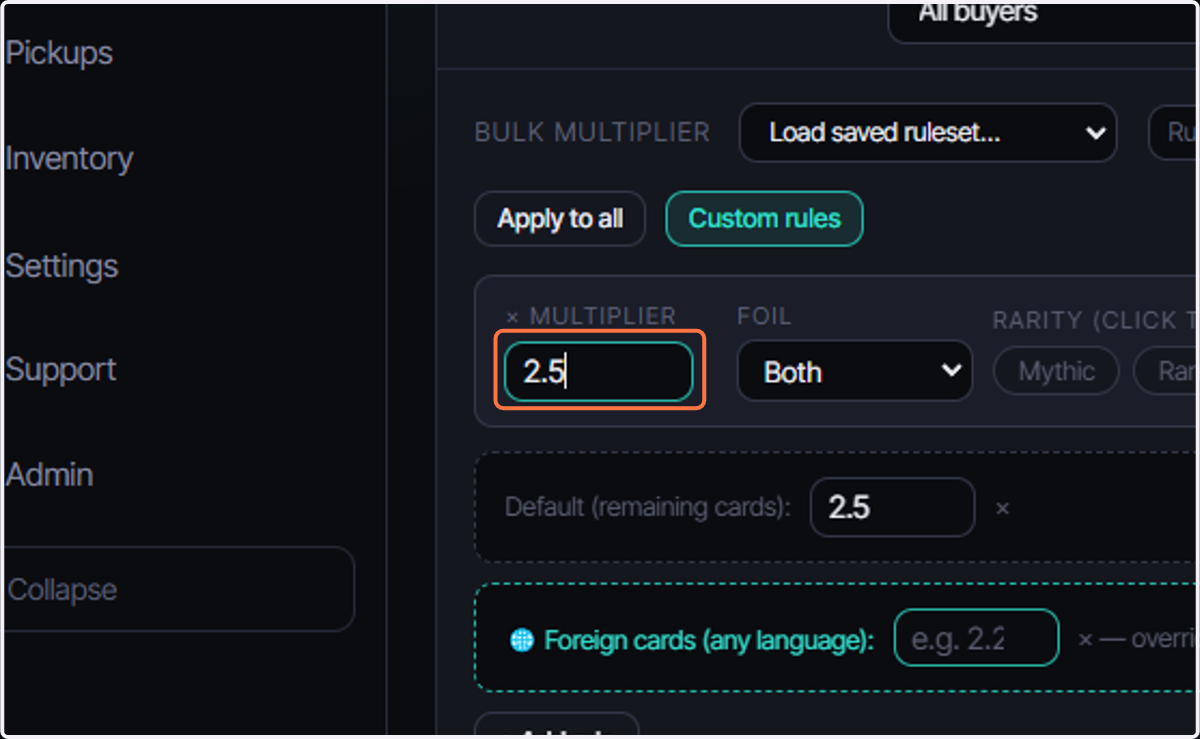Collapse the sidebar with Collapse button
This screenshot has width=1200, height=739.
click(179, 589)
